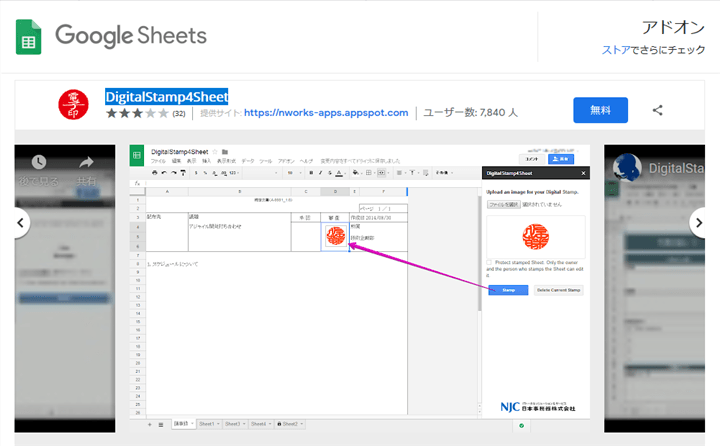Open the Sheet1 tab dropdown arrow
The width and height of the screenshot is (720, 446).
pyautogui.click(x=217, y=424)
